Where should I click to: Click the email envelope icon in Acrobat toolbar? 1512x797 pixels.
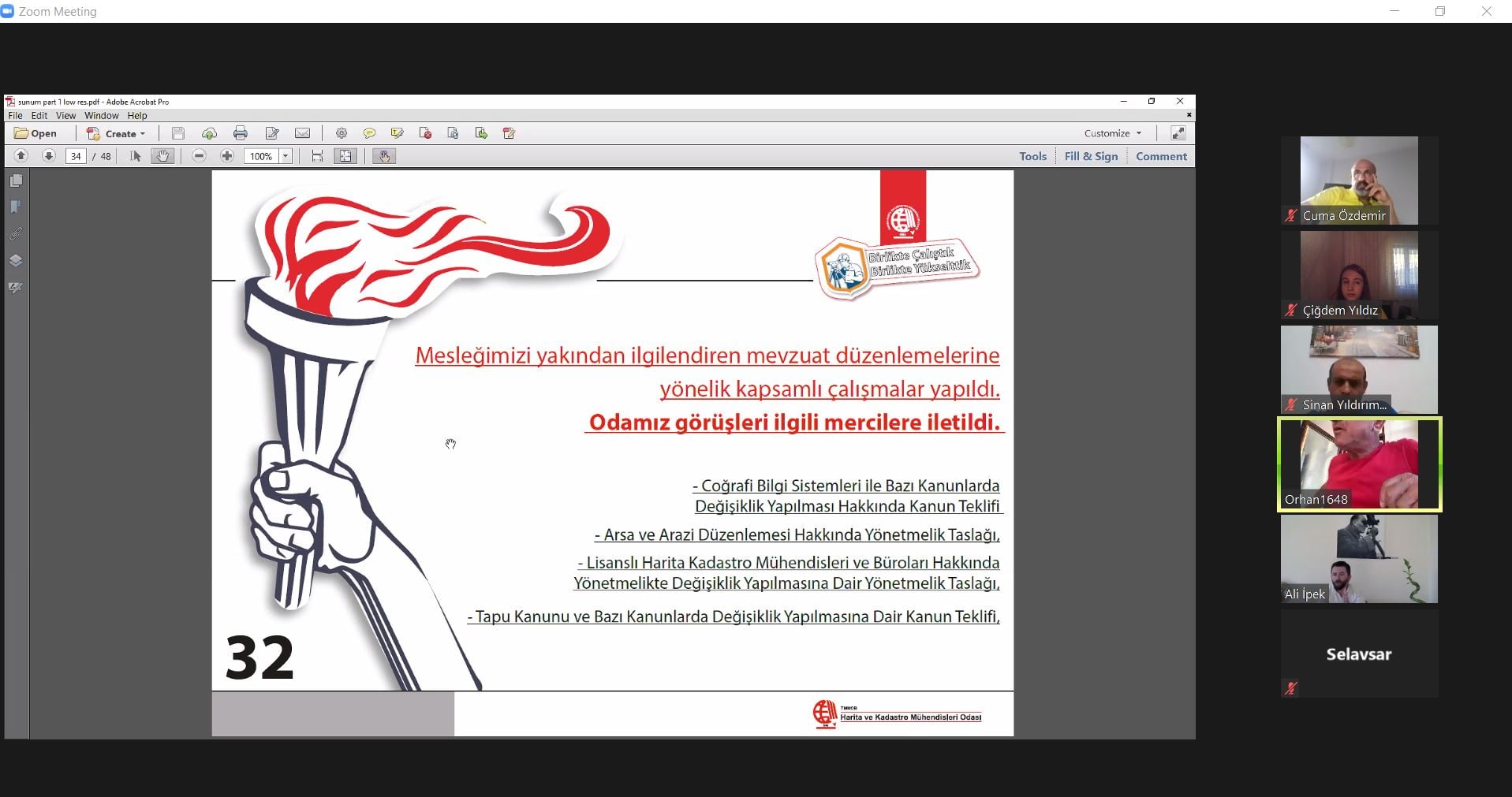302,133
